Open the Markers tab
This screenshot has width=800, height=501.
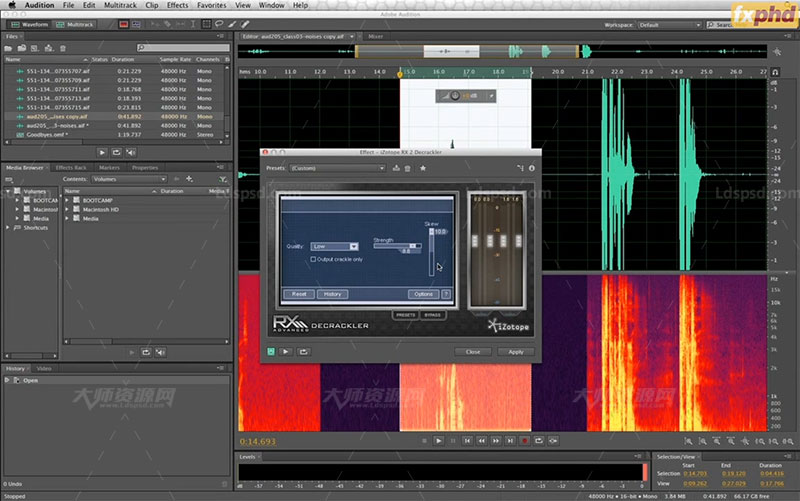[x=109, y=167]
